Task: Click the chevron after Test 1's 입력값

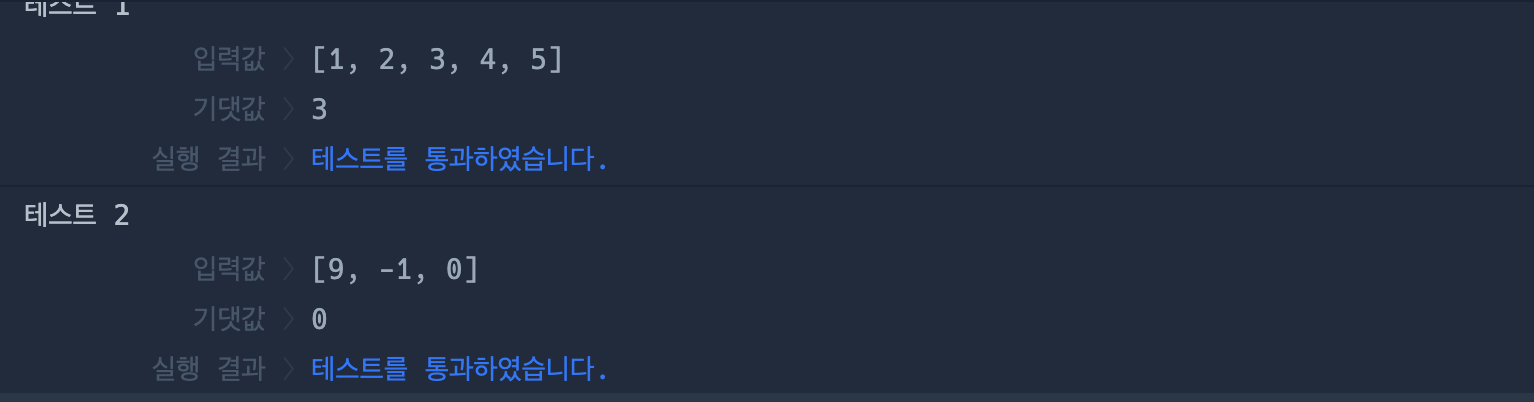Action: click(x=288, y=60)
